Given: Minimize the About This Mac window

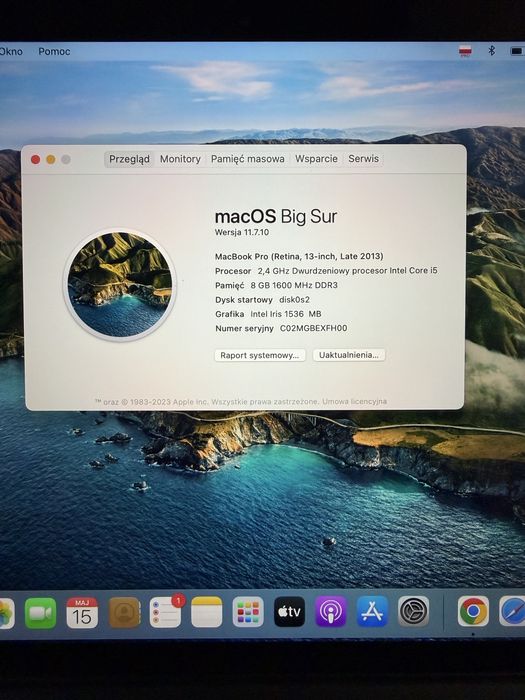Looking at the screenshot, I should point(51,159).
